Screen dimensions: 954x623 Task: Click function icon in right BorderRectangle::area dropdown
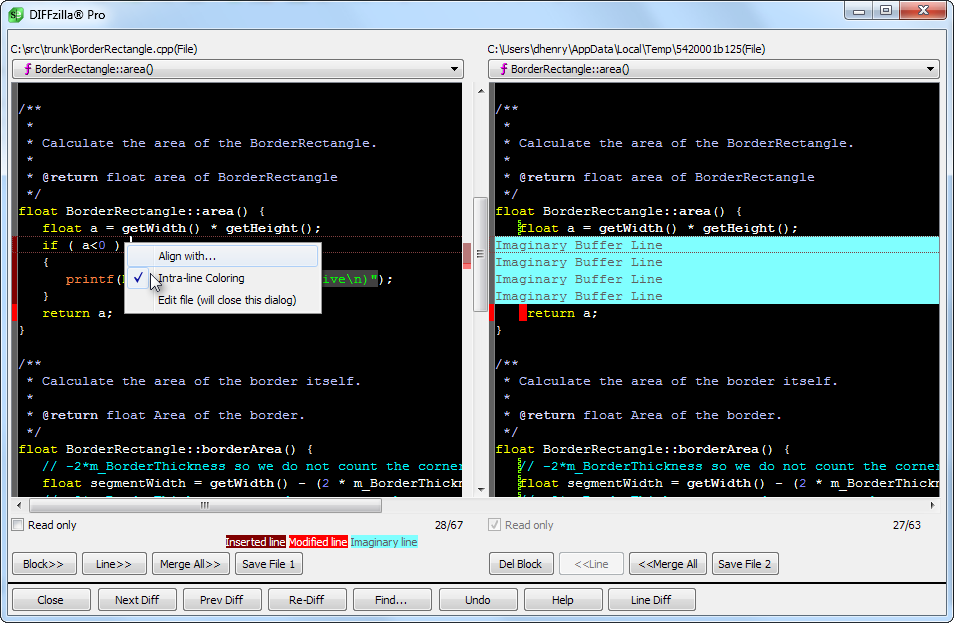pos(502,69)
